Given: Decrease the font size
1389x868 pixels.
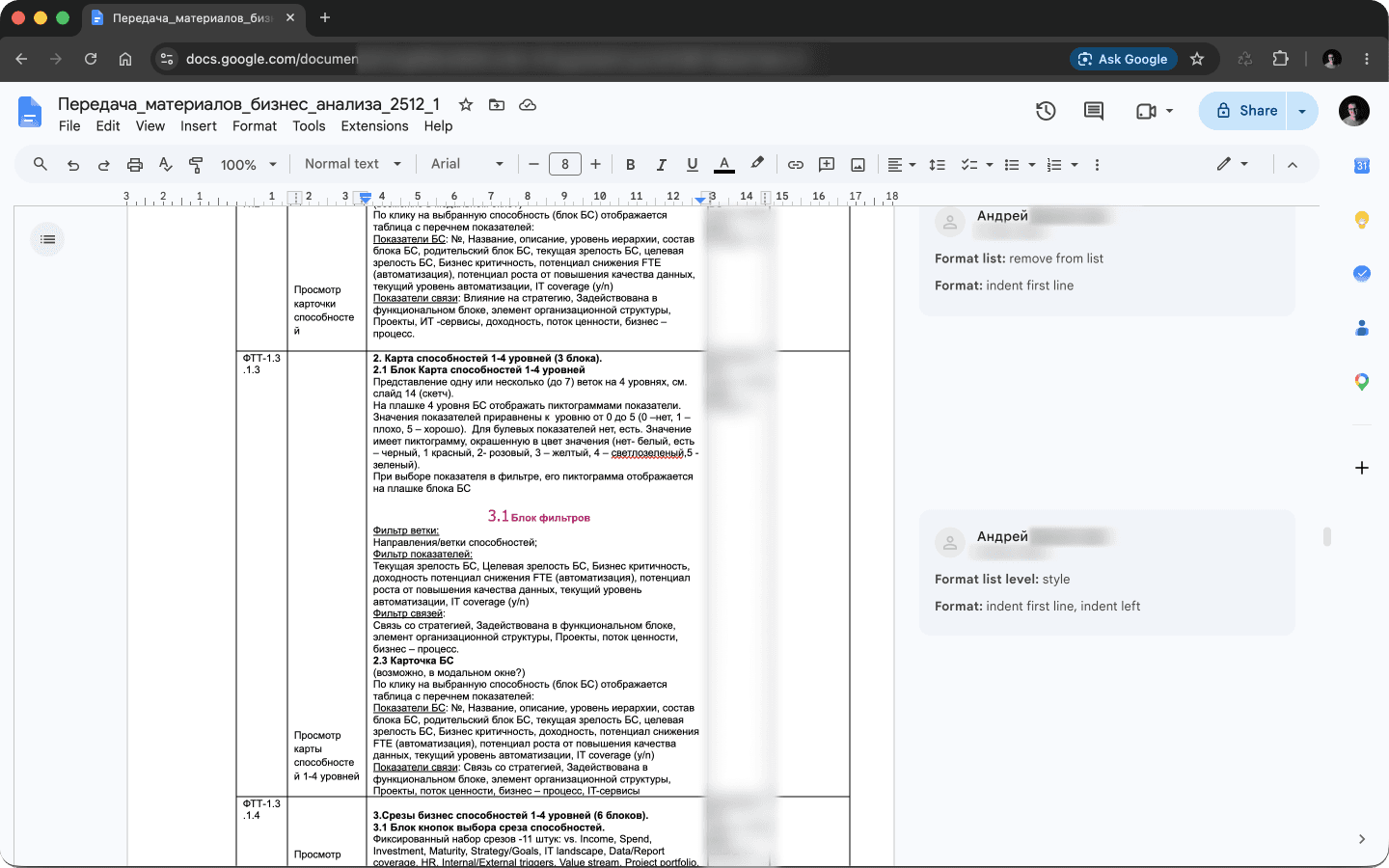Looking at the screenshot, I should pos(533,165).
